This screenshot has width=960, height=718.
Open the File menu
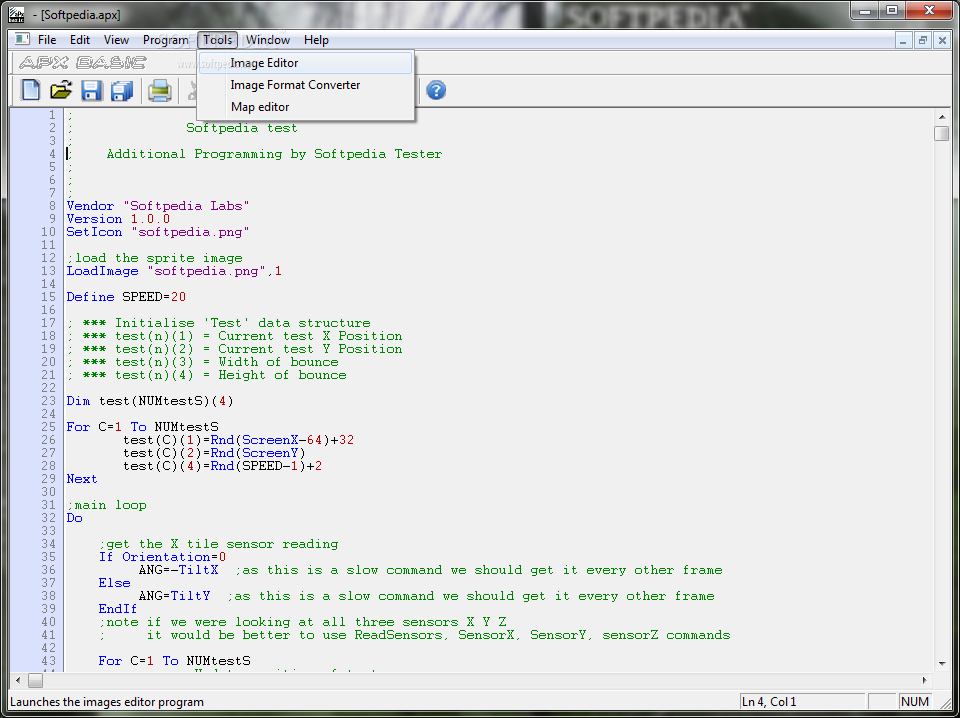[x=47, y=40]
